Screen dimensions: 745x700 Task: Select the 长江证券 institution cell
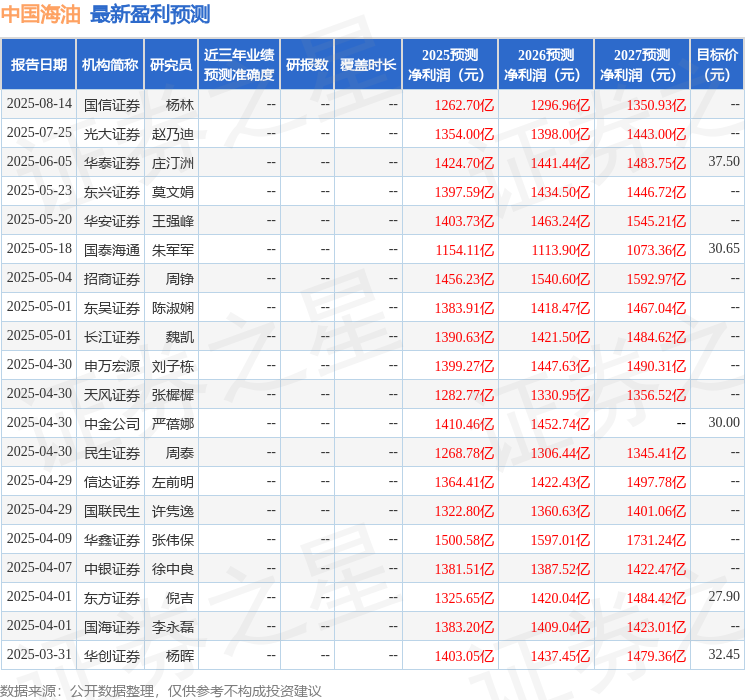pyautogui.click(x=112, y=337)
